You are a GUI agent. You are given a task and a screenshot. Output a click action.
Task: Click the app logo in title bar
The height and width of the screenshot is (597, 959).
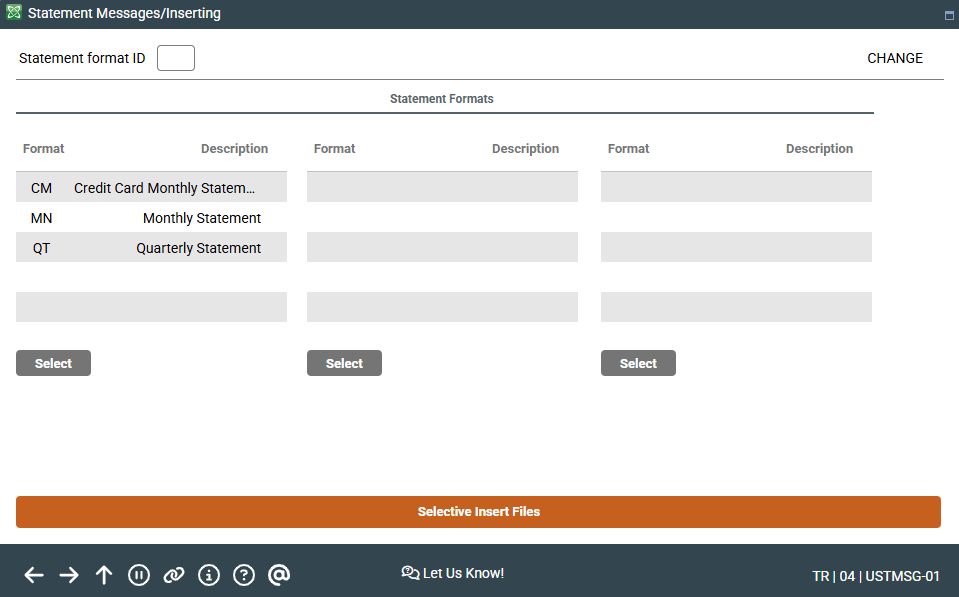14,14
